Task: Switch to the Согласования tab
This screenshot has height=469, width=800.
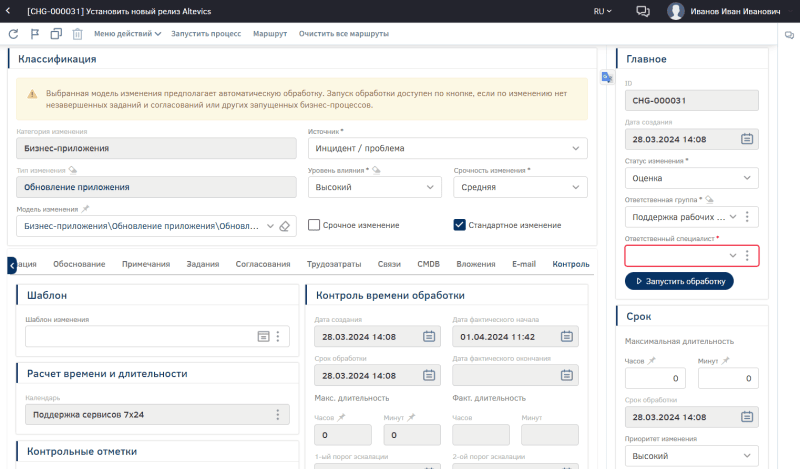Action: pos(263,264)
